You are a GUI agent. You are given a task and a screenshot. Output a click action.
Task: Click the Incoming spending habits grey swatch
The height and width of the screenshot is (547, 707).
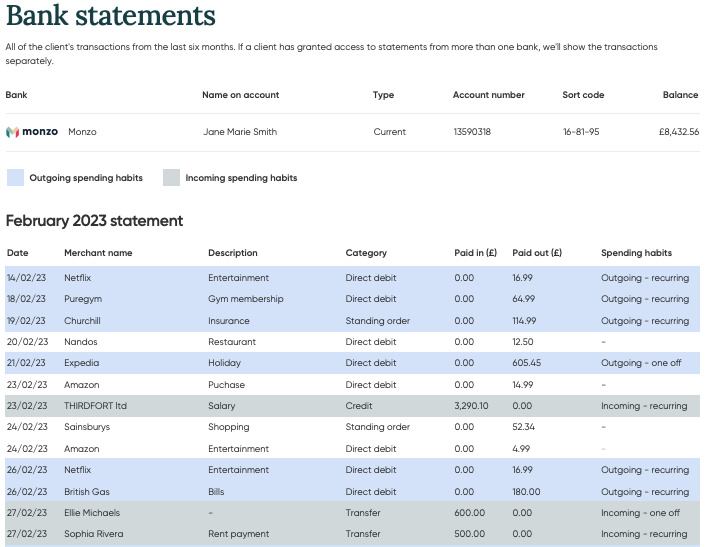tap(171, 178)
